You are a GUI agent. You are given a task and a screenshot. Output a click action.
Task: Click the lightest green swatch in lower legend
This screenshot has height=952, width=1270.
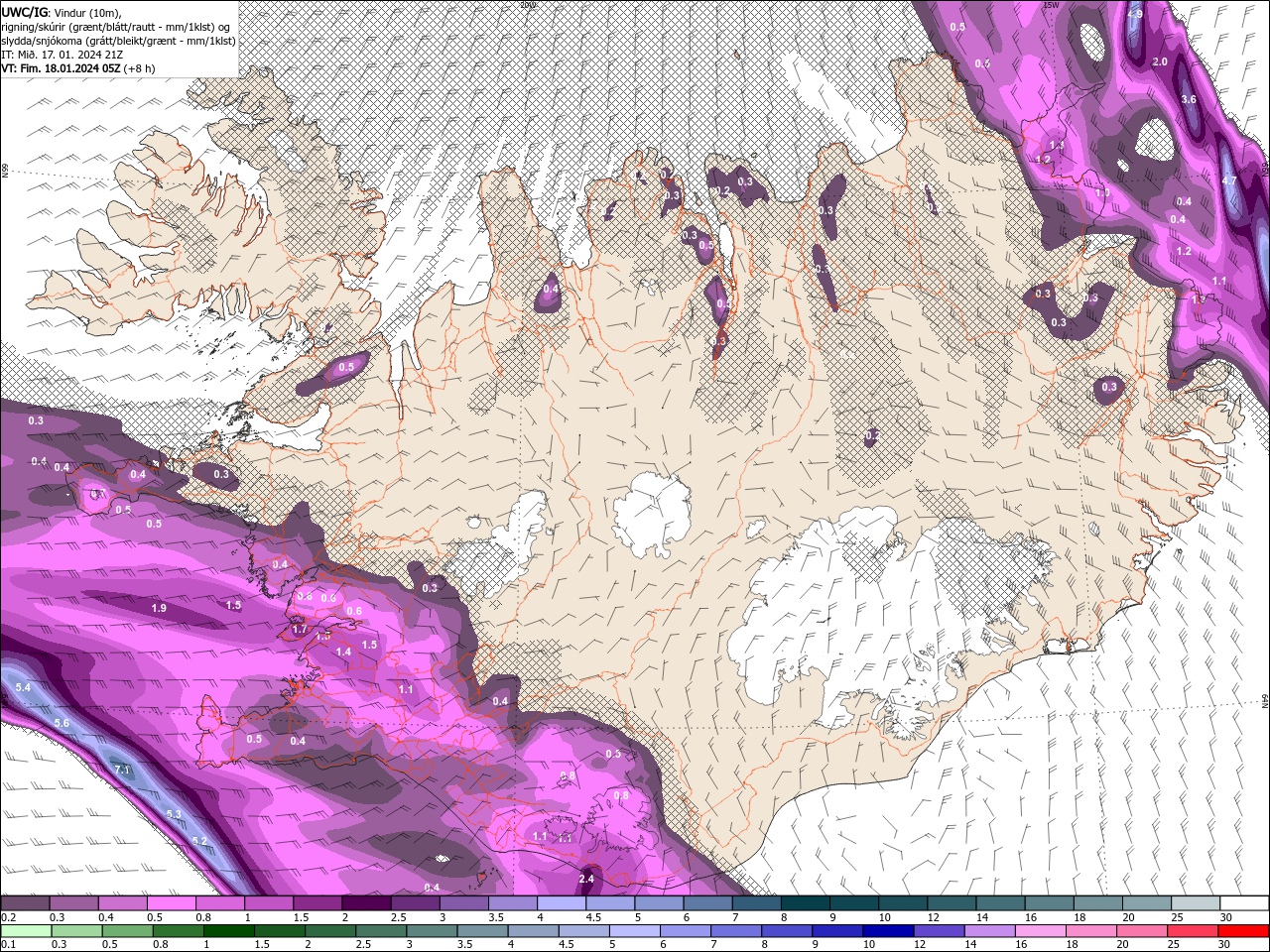coord(26,931)
